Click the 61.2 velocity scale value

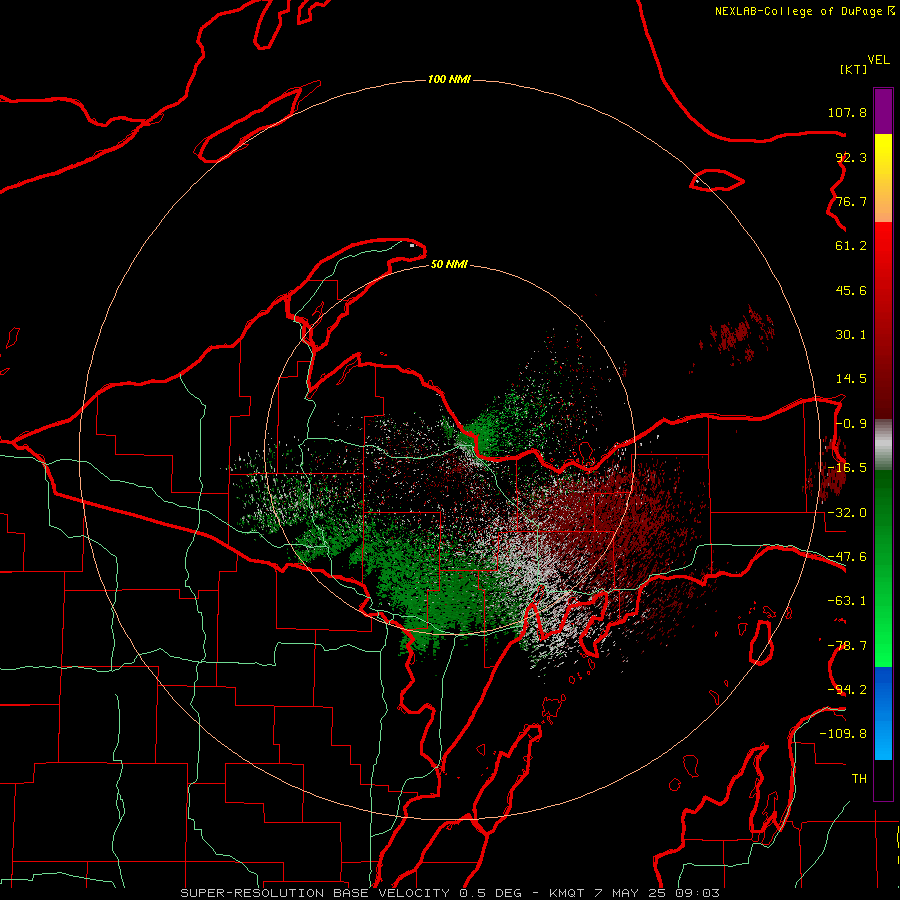[x=851, y=246]
